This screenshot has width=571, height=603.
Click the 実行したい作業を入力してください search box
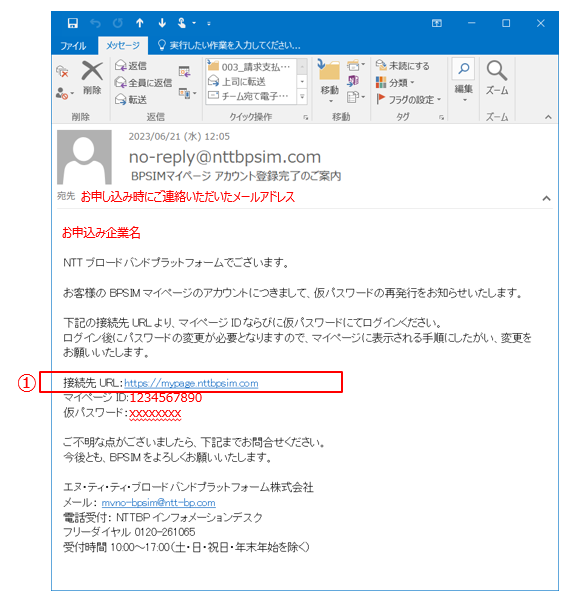(229, 45)
